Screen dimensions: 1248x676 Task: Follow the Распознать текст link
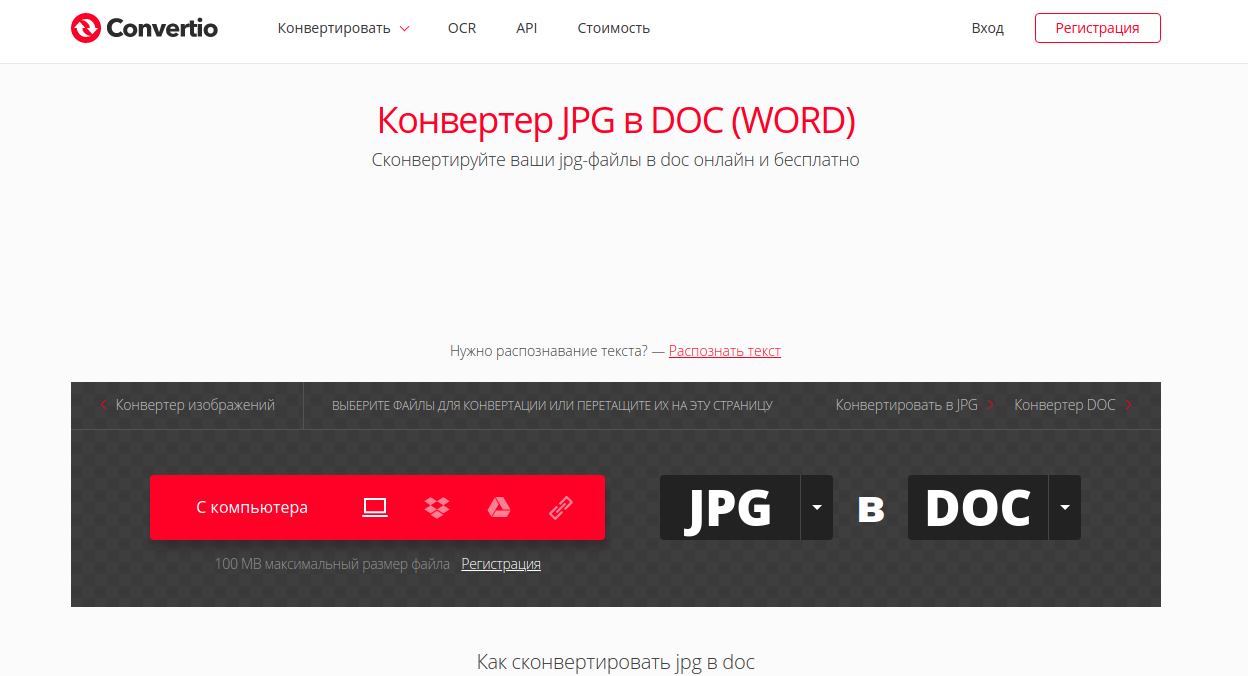tap(725, 351)
